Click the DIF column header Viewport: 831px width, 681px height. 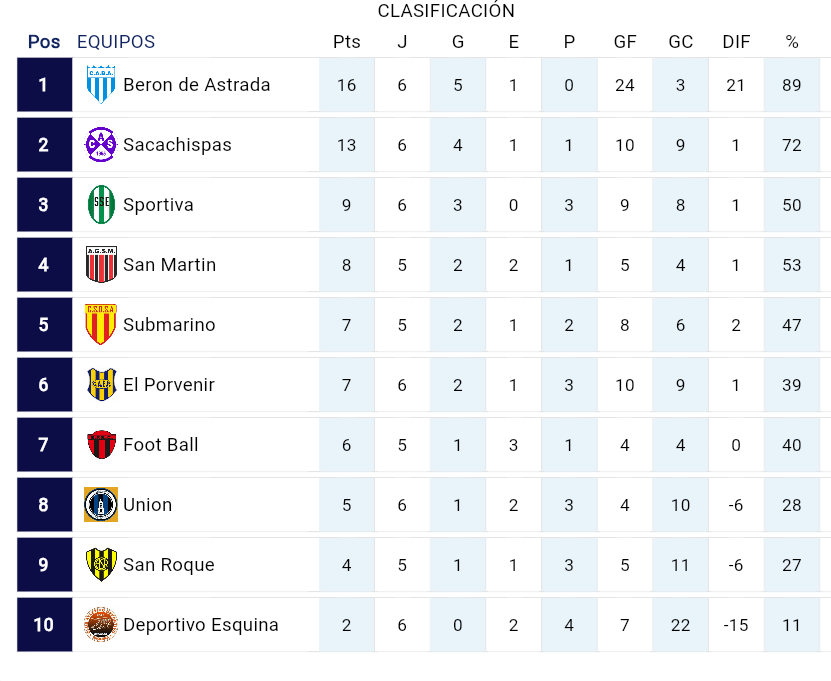pyautogui.click(x=736, y=42)
